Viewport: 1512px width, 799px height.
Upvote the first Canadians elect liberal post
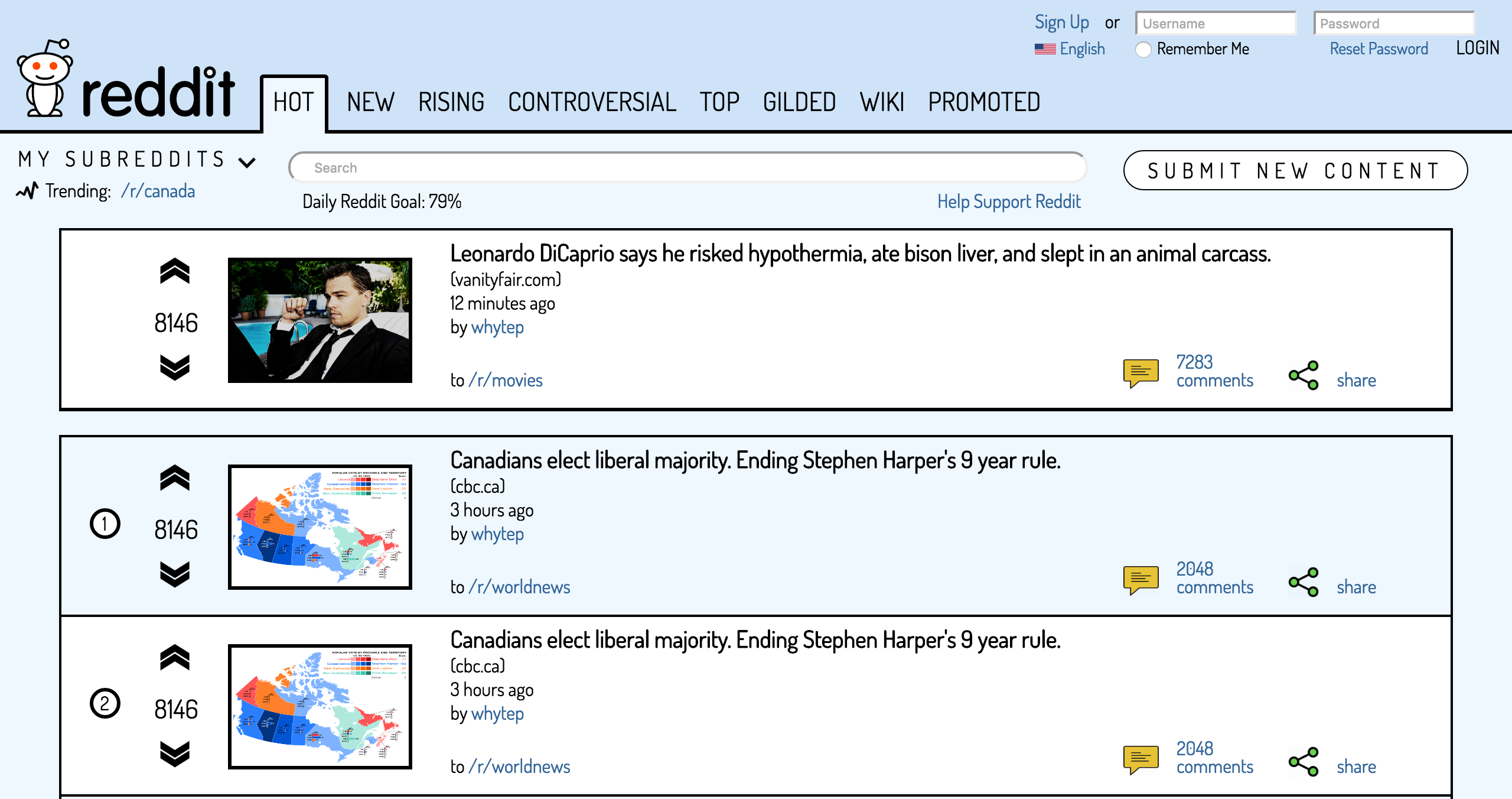(x=175, y=478)
